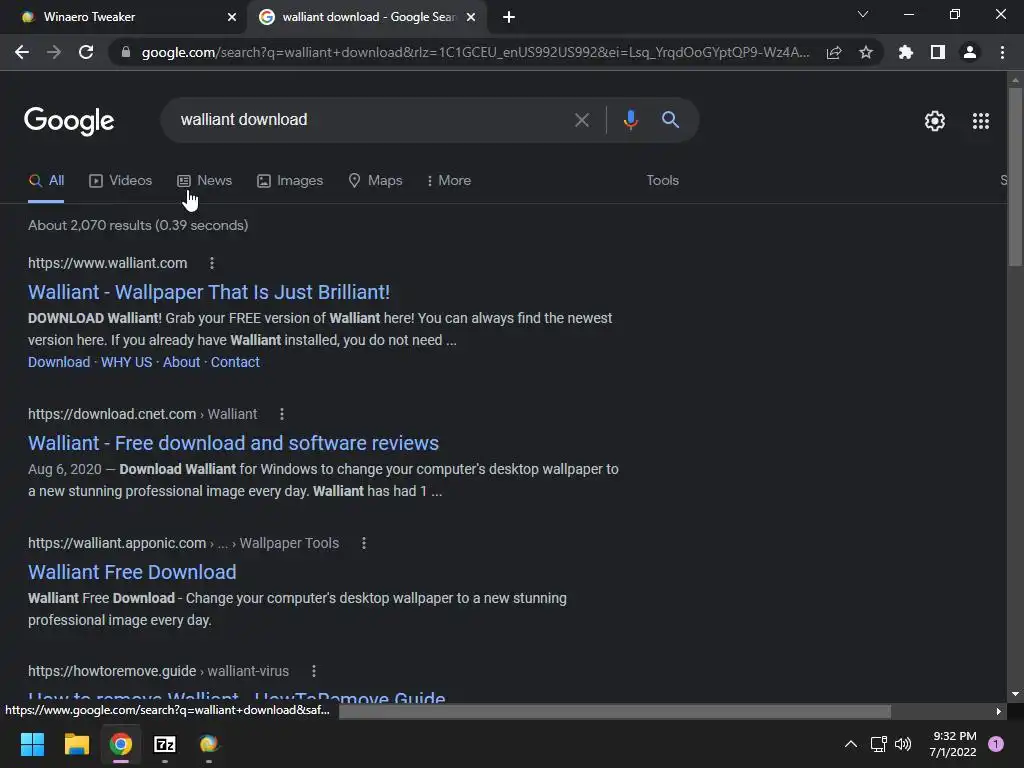Open Walliant - Wallpaper That Is Just Brilliant! link
The width and height of the screenshot is (1024, 768).
(x=209, y=292)
